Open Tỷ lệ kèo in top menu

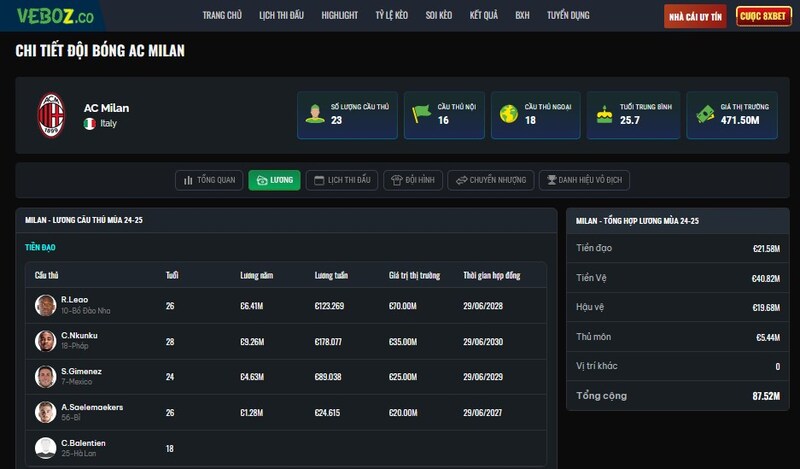(393, 16)
